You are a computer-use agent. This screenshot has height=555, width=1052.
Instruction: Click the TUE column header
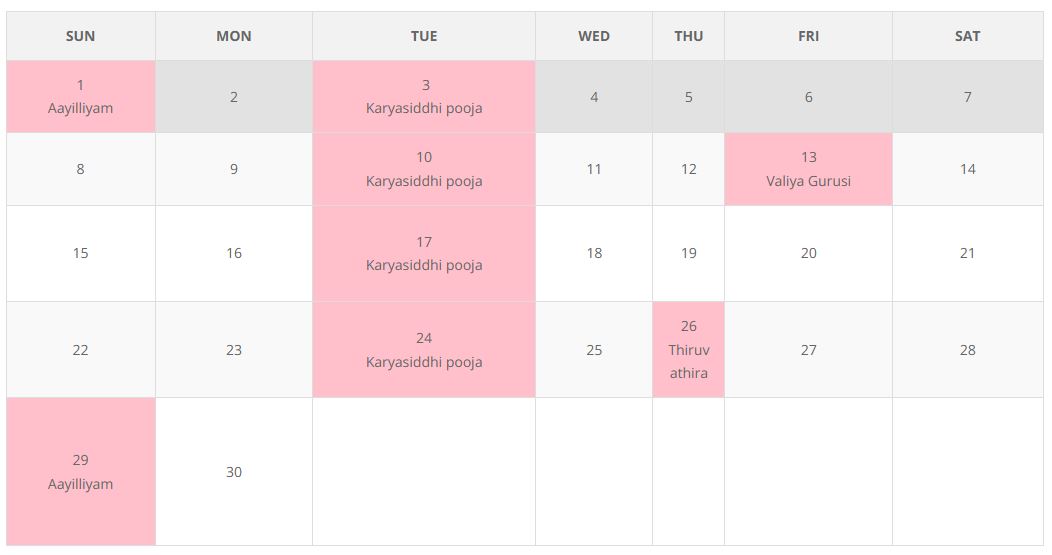pos(424,36)
